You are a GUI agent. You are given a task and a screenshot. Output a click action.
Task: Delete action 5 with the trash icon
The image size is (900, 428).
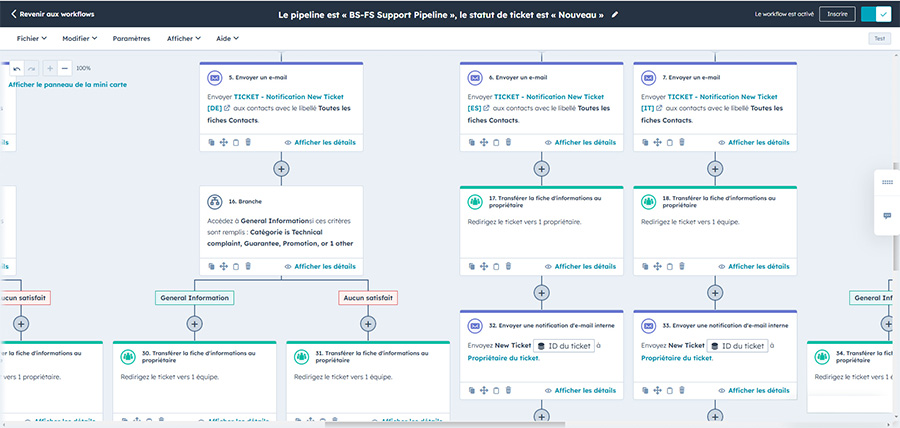click(248, 142)
